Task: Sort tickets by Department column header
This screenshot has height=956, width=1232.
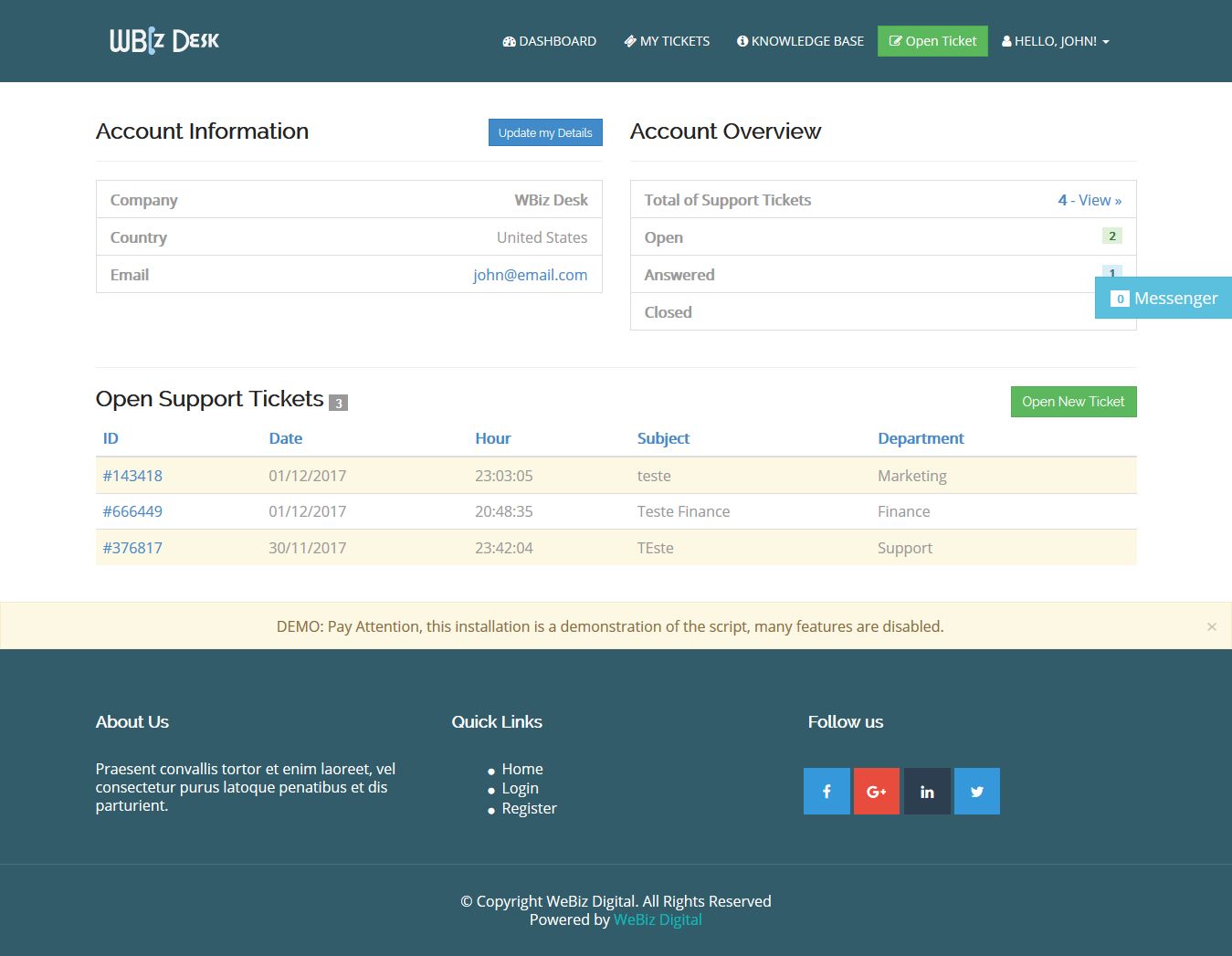Action: [x=921, y=438]
